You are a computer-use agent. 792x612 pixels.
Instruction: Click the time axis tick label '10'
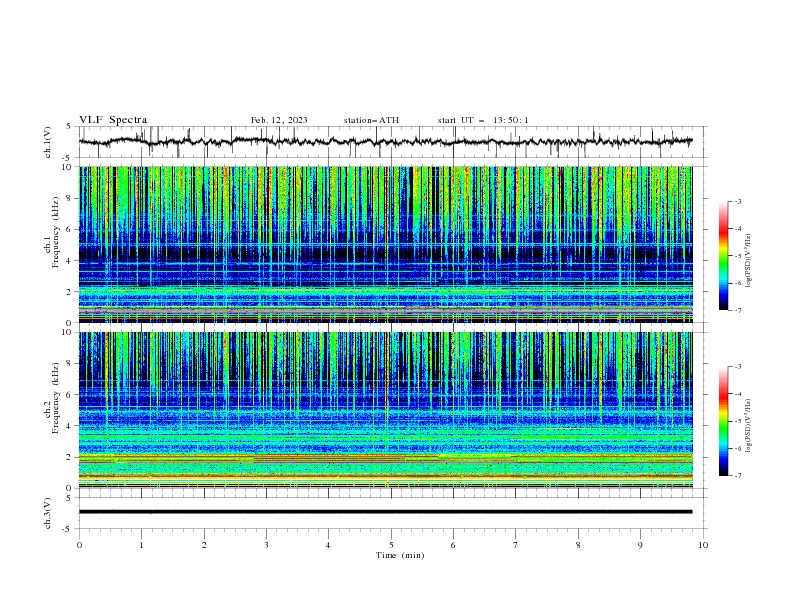[703, 545]
